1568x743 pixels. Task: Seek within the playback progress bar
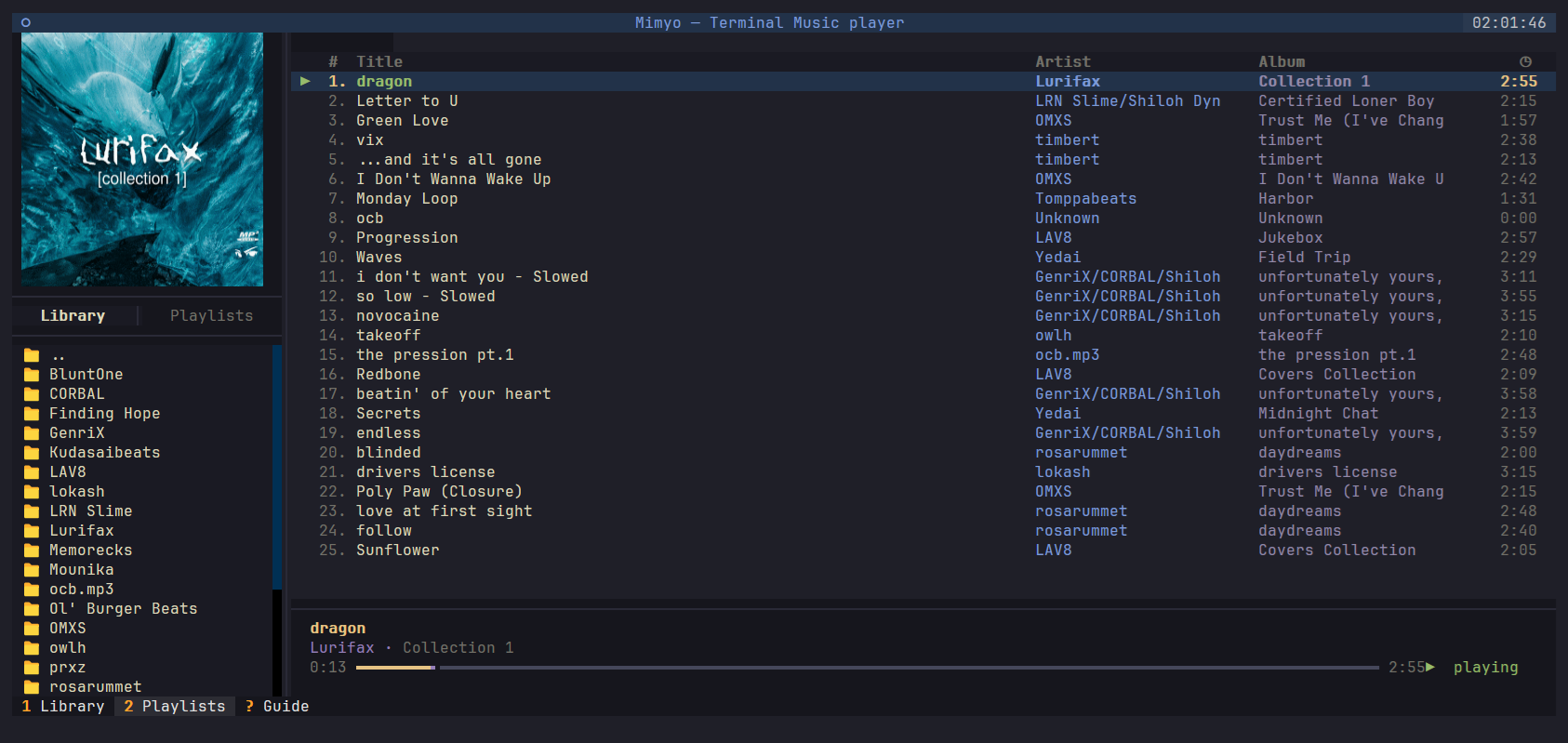click(x=867, y=667)
